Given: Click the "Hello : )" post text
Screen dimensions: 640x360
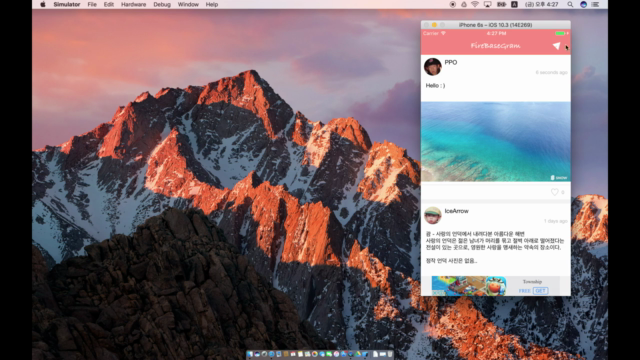Looking at the screenshot, I should tap(435, 86).
